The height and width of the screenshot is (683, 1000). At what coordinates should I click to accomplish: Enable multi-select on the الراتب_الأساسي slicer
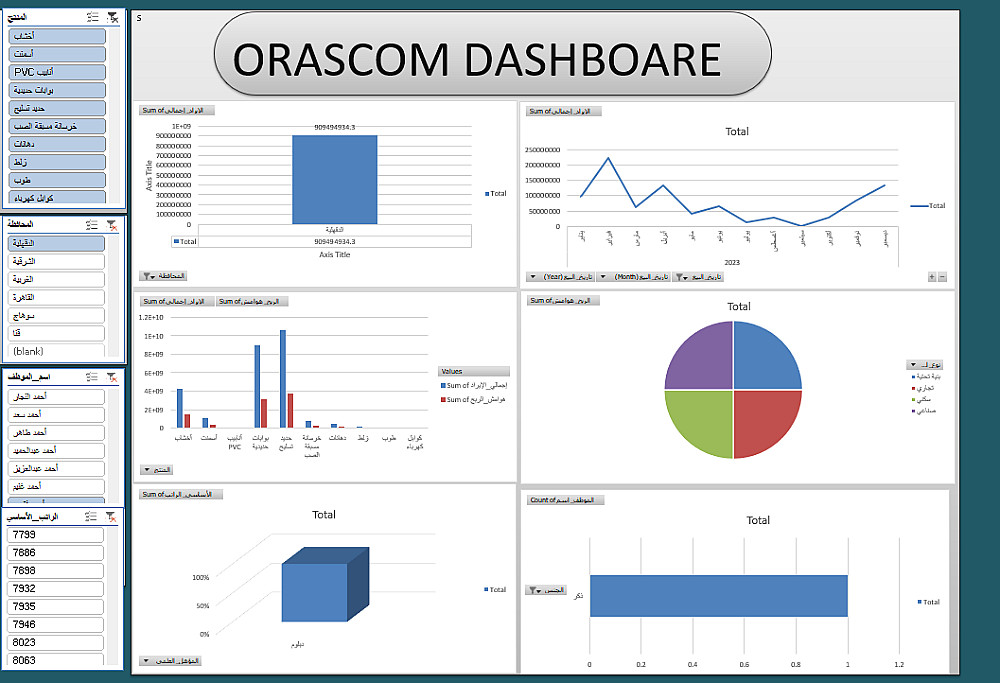92,517
